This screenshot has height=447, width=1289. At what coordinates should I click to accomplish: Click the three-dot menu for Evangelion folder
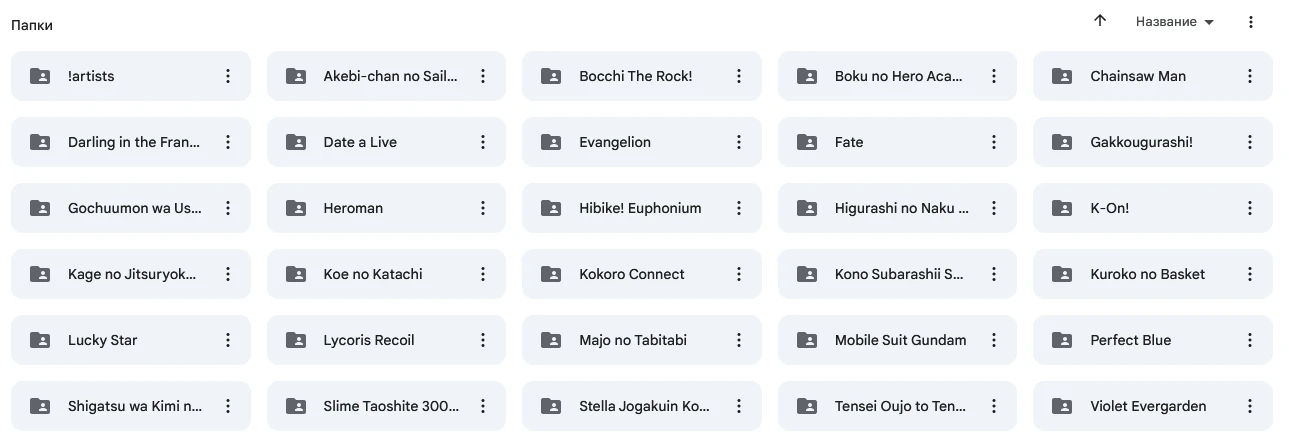click(739, 142)
